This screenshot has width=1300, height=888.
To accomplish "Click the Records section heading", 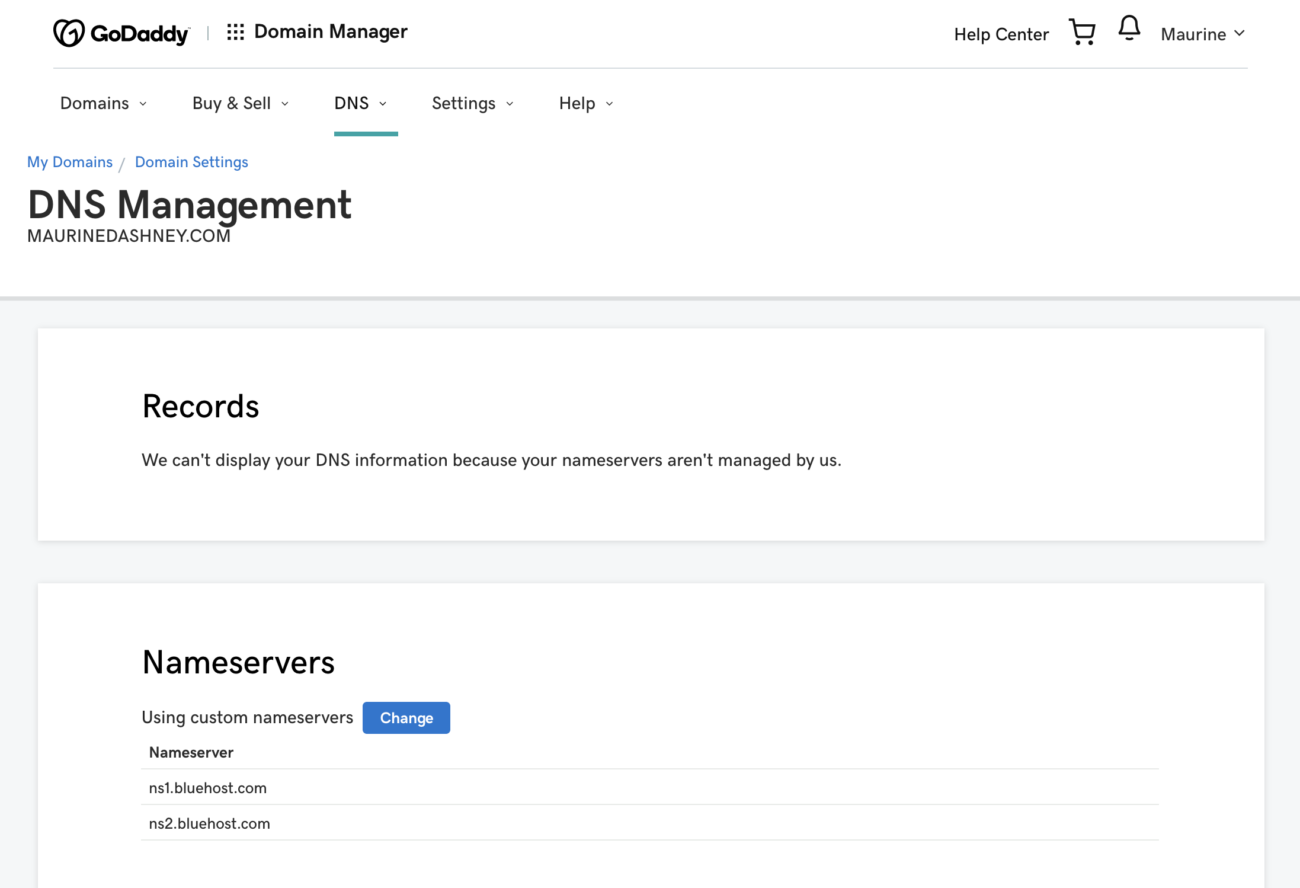I will pos(200,406).
